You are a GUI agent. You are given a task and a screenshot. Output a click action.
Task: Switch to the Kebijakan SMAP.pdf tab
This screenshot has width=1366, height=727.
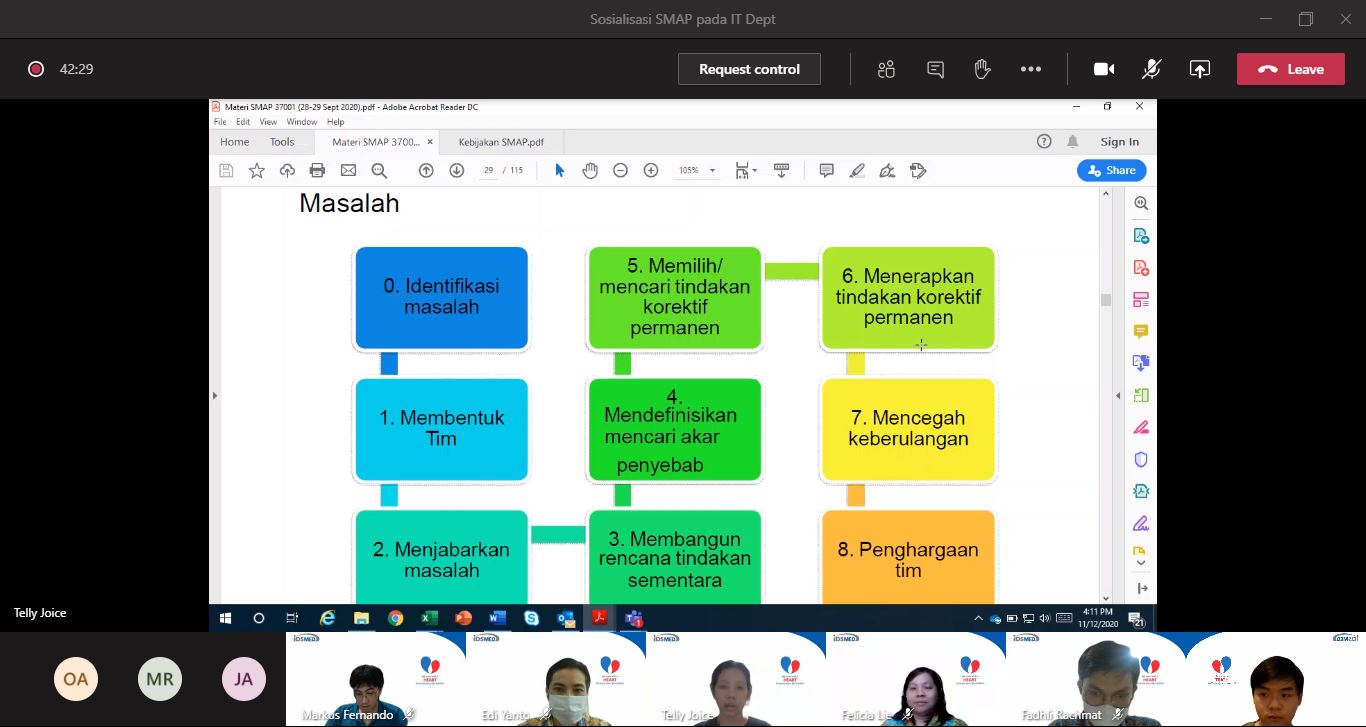[x=501, y=142]
